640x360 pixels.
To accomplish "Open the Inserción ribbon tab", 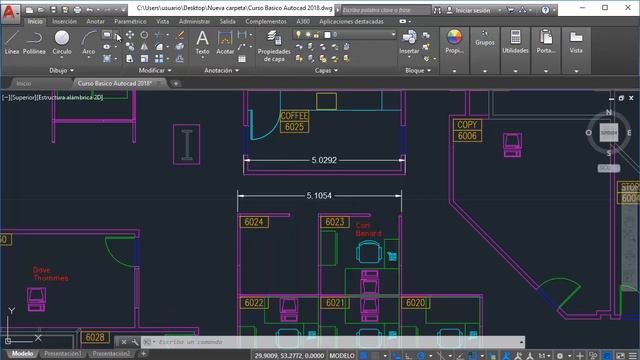I will click(64, 21).
